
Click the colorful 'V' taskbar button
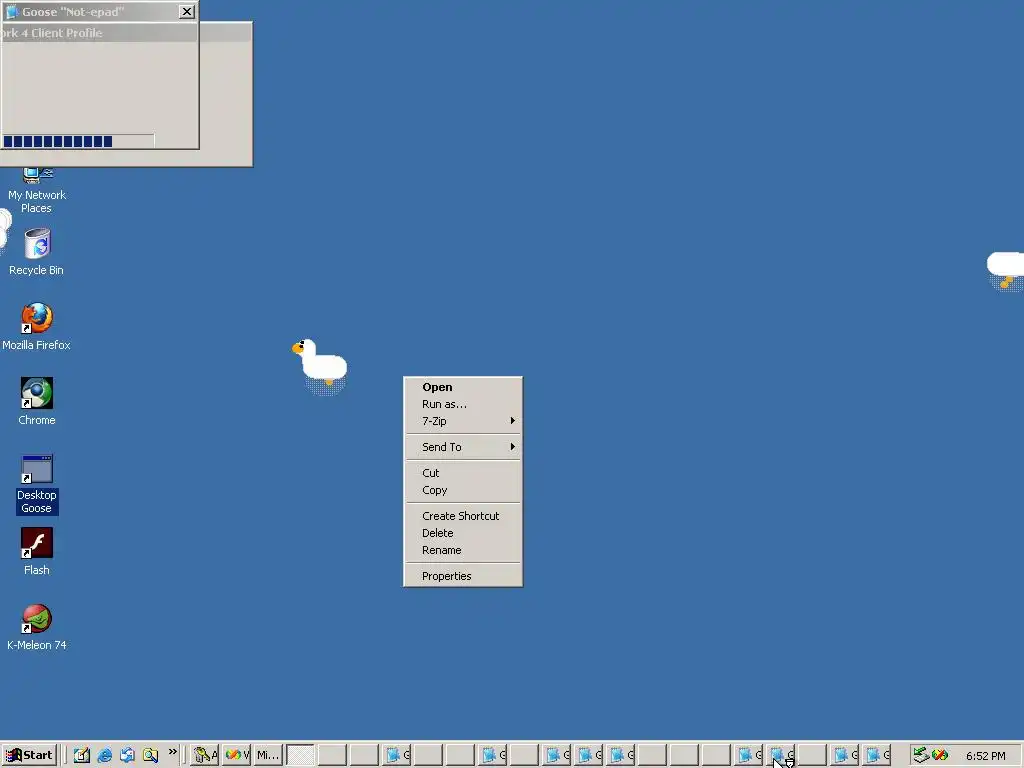pyautogui.click(x=236, y=755)
